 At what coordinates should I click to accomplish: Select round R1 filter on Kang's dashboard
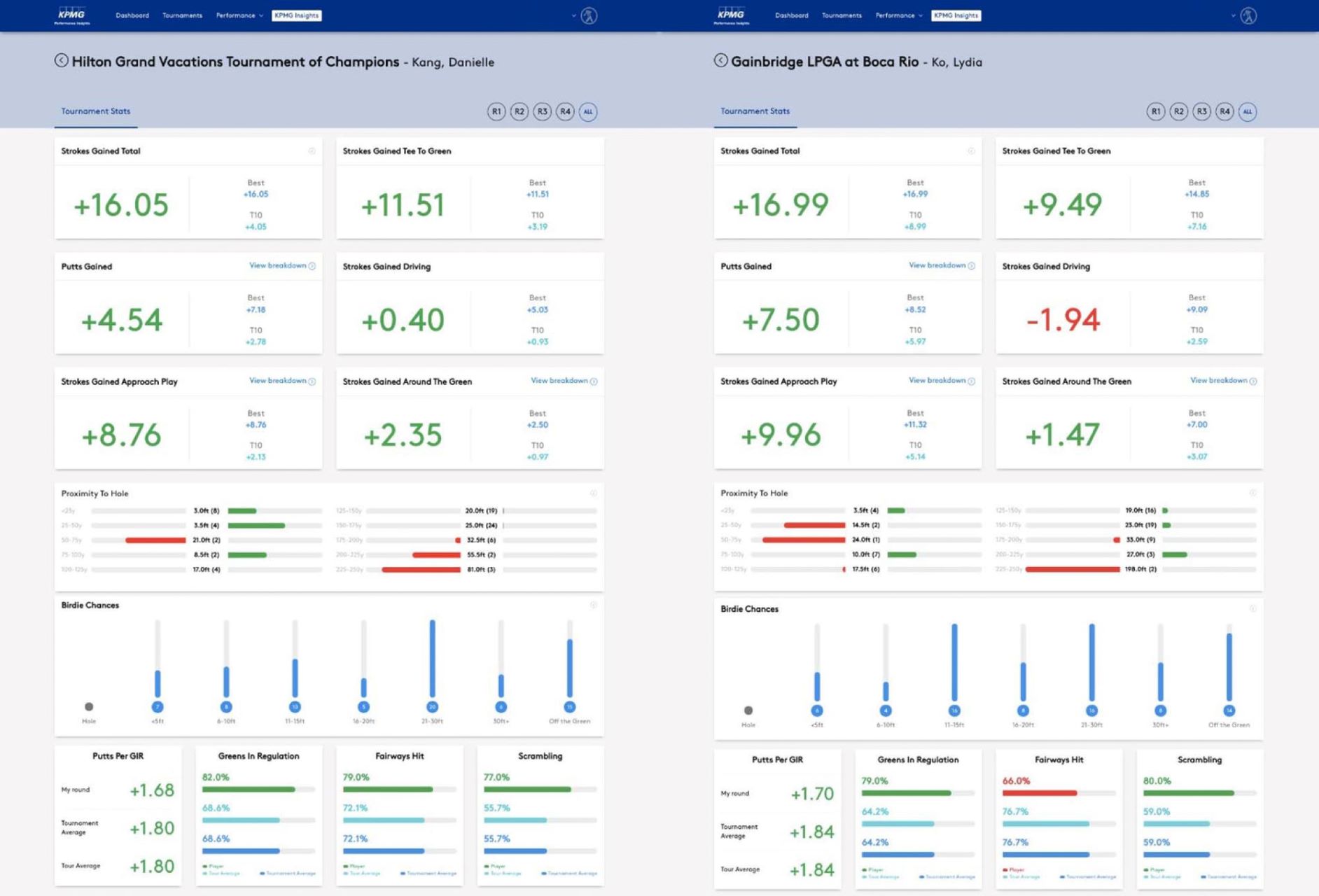coord(496,111)
